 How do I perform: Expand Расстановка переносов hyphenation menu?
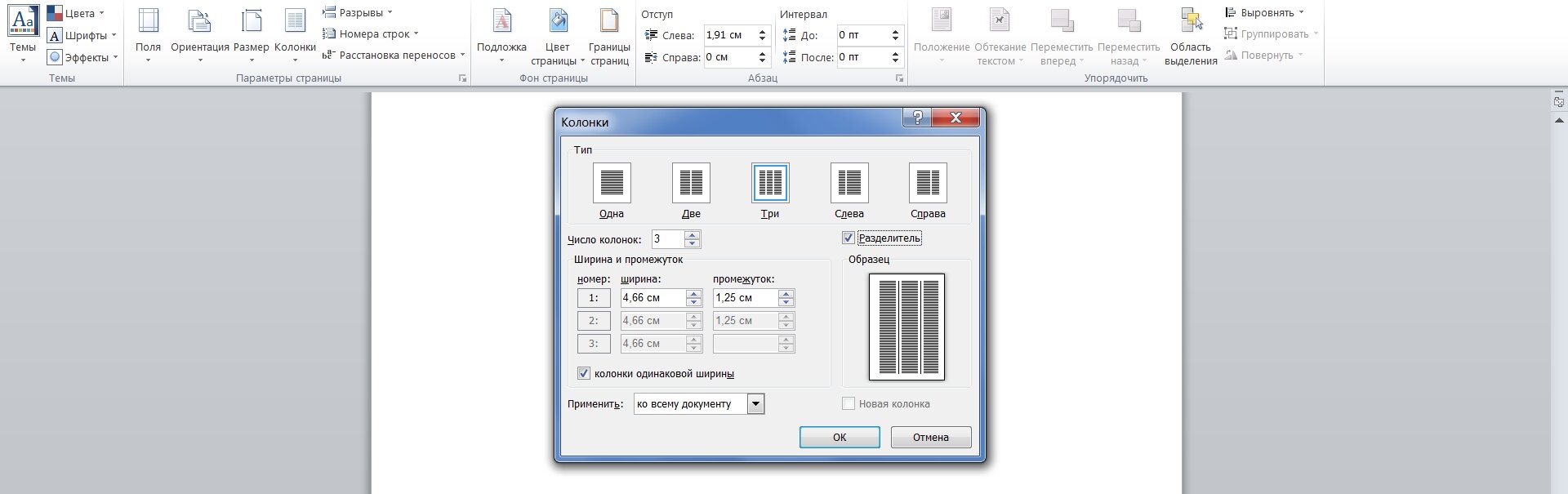click(394, 56)
